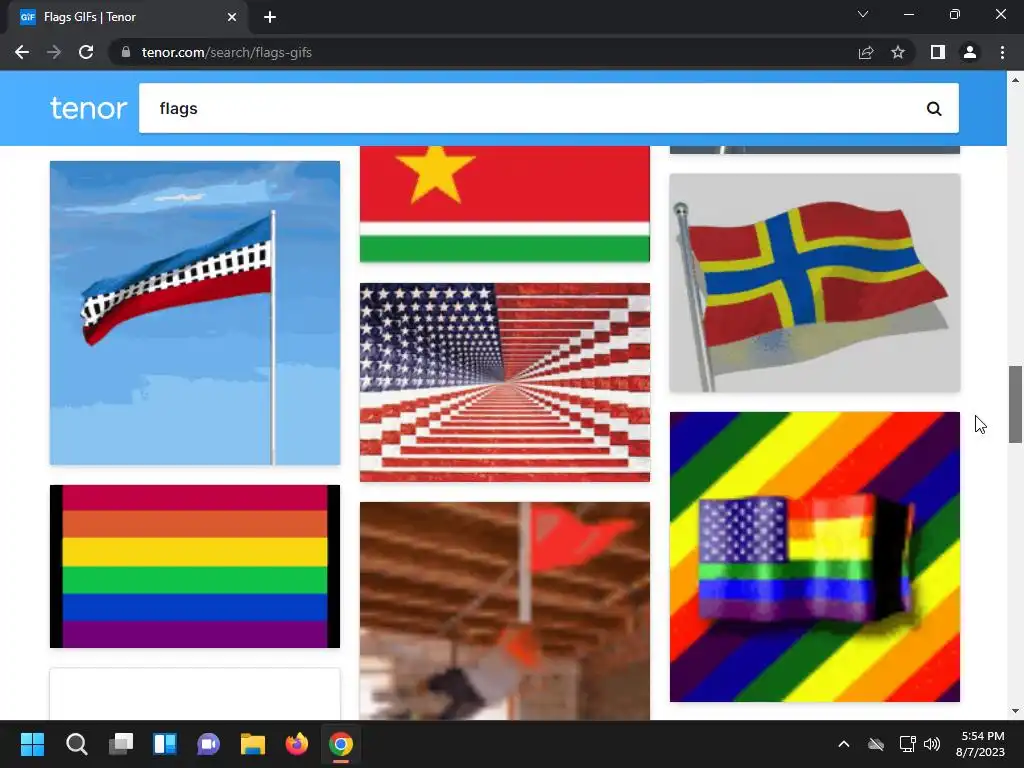Screen dimensions: 1024x768
Task: Open File Explorer from taskbar
Action: (253, 744)
